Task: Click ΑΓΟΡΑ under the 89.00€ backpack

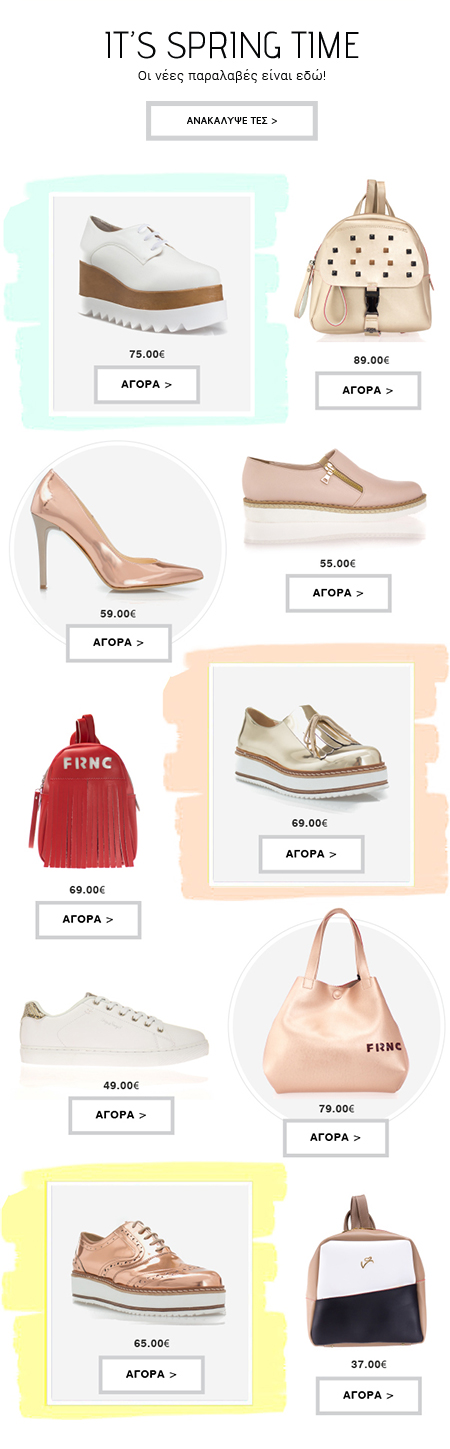Action: pyautogui.click(x=368, y=390)
